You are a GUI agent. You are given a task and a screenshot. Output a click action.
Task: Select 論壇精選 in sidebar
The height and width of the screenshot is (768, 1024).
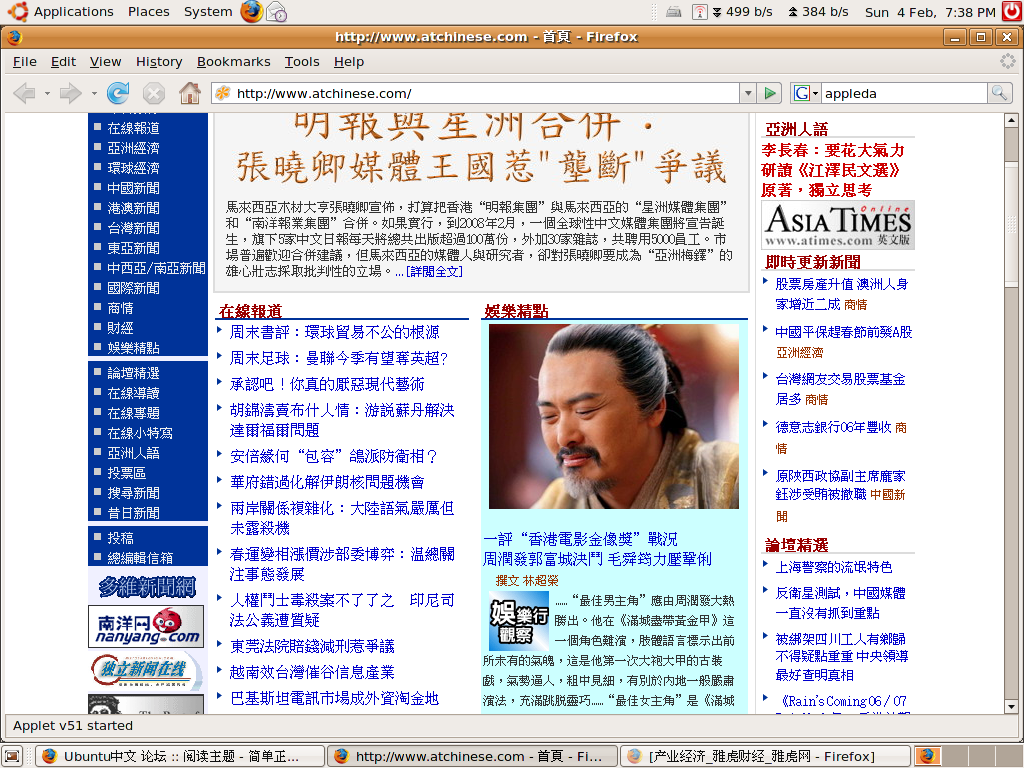pos(133,373)
